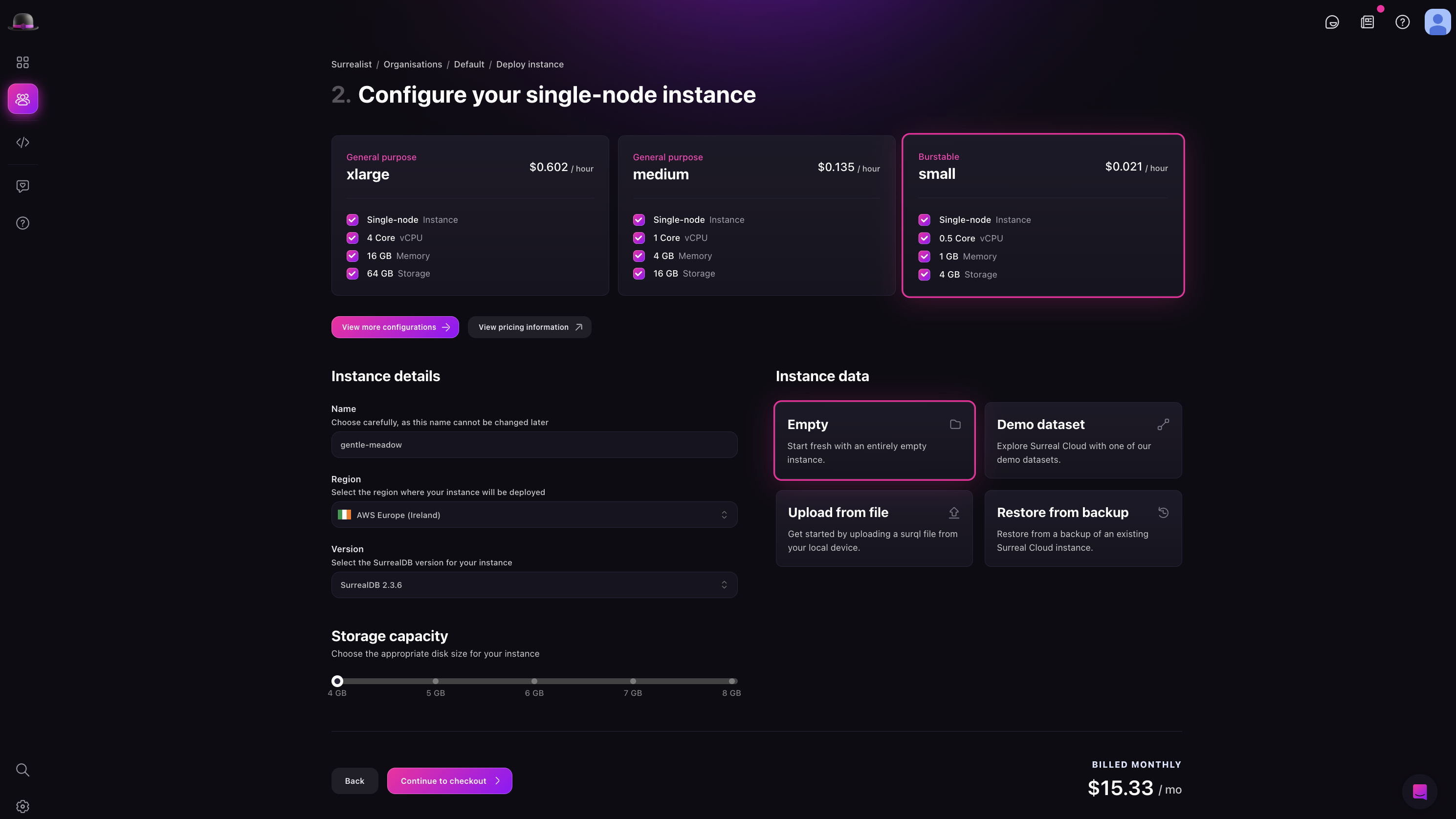Image resolution: width=1456 pixels, height=819 pixels.
Task: Open View pricing information link
Action: pos(529,327)
